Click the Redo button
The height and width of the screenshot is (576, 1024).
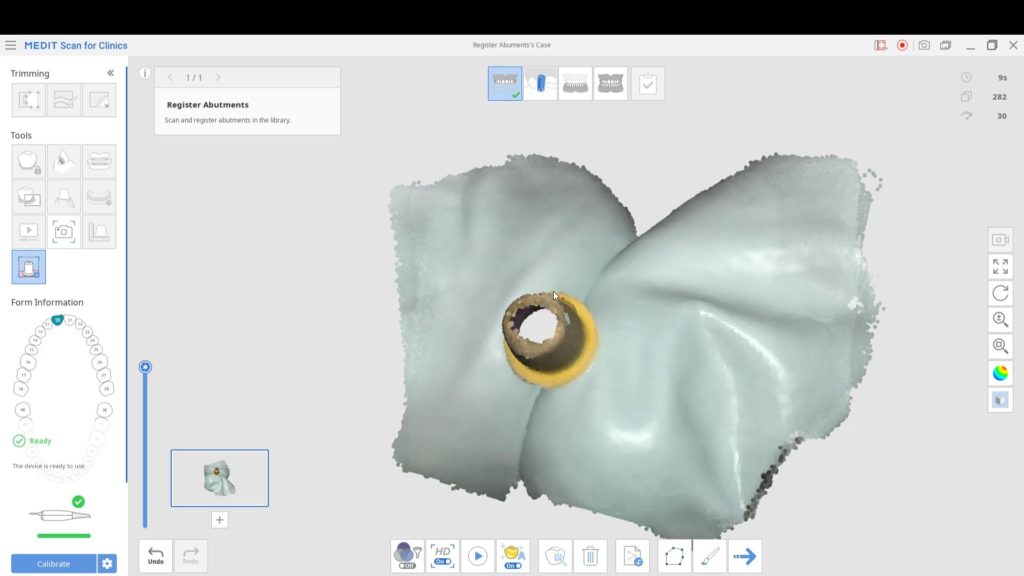[x=191, y=556]
